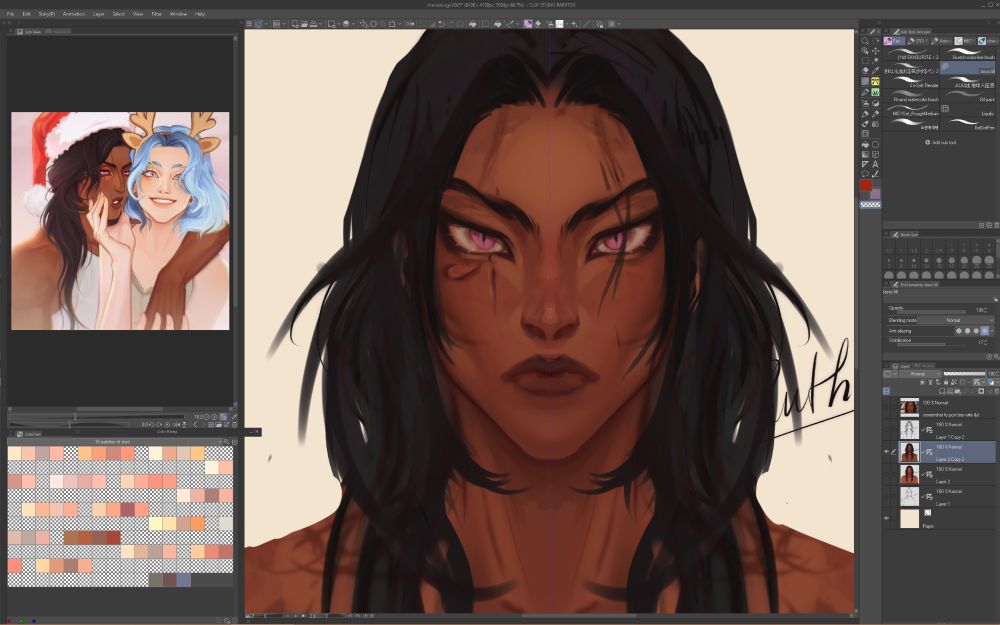Open the Edit menu

point(26,13)
